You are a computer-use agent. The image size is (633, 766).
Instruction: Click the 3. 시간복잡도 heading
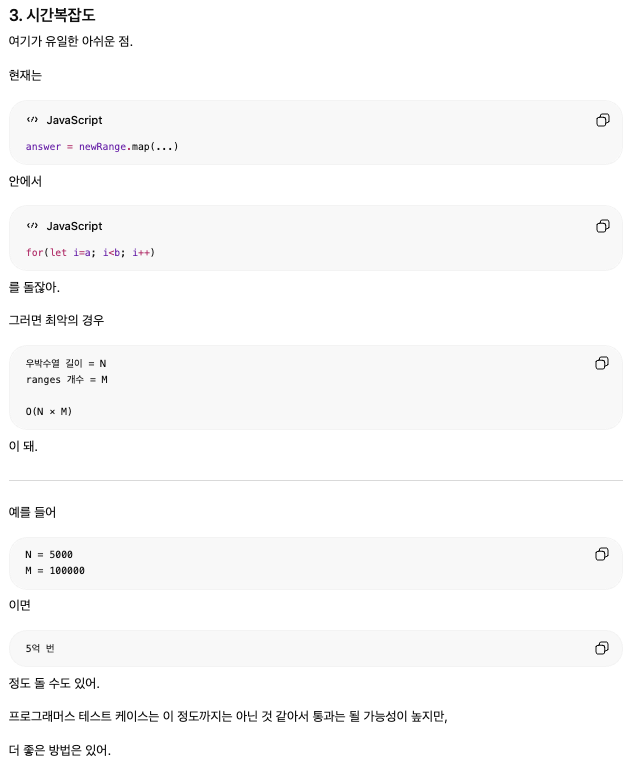click(52, 15)
